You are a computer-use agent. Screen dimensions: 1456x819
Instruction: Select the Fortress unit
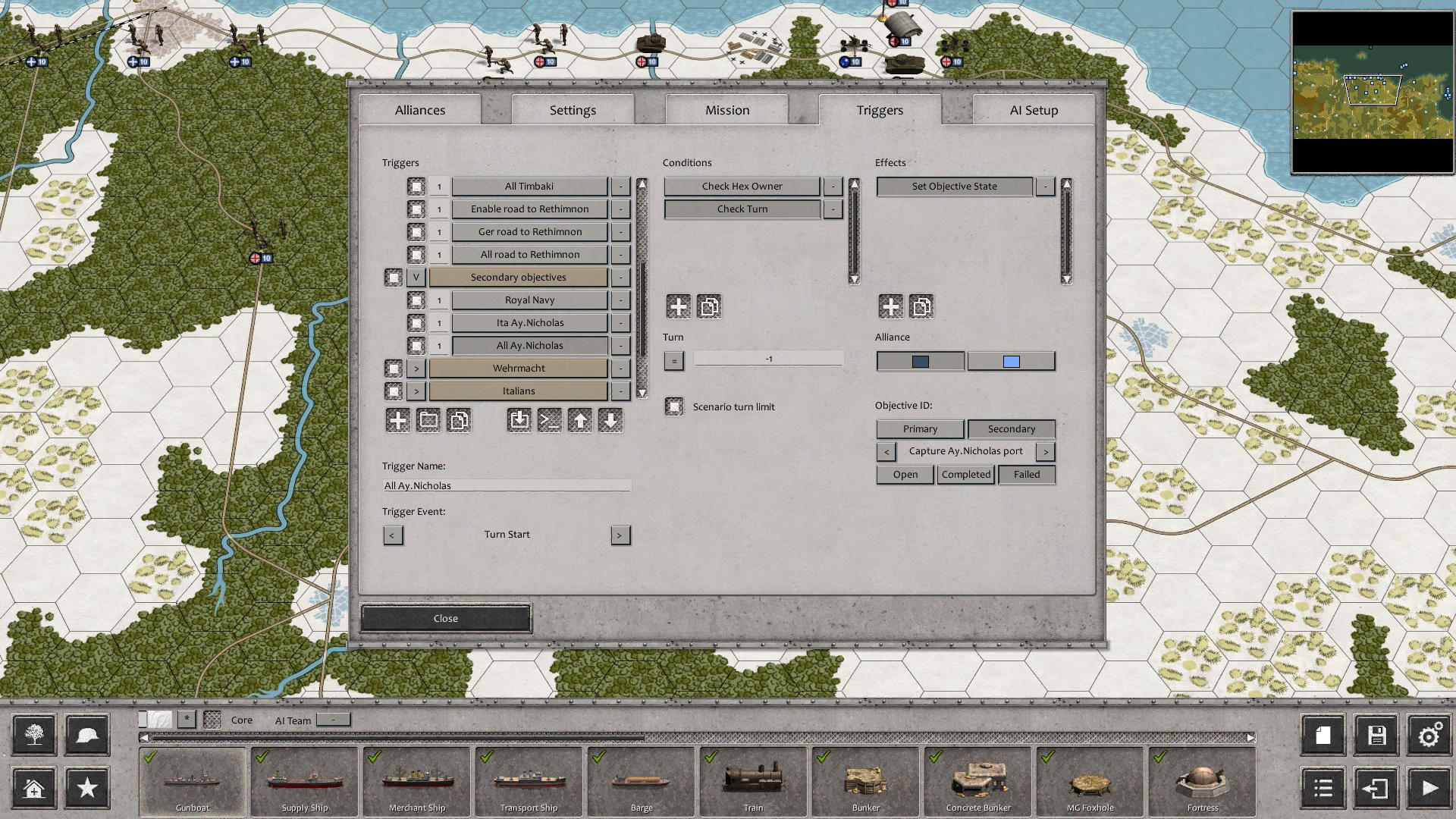click(x=1203, y=781)
